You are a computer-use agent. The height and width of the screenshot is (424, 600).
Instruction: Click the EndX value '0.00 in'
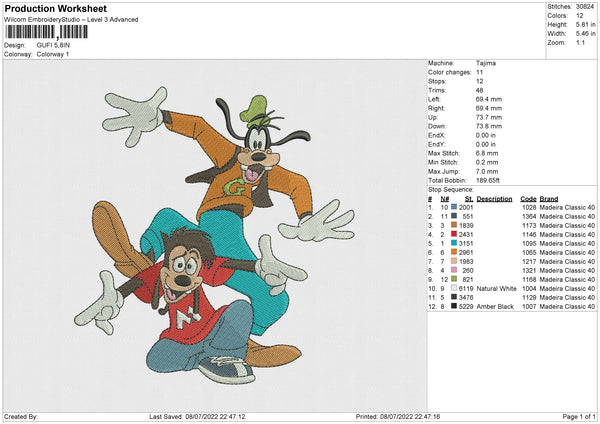click(486, 135)
